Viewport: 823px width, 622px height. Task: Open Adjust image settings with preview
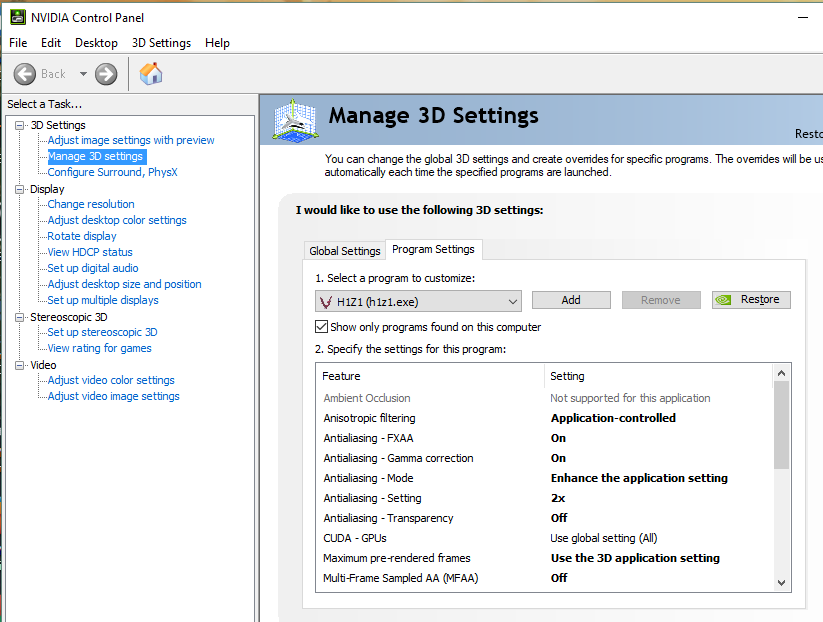click(131, 140)
